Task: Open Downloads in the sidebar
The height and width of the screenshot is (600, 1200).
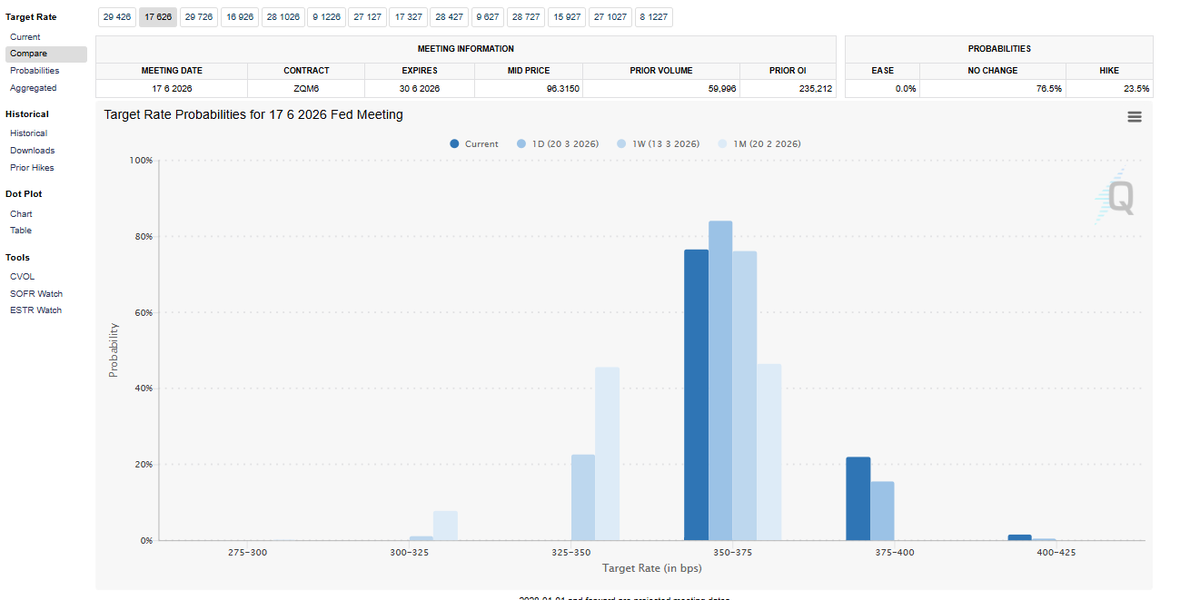Action: pyautogui.click(x=32, y=150)
